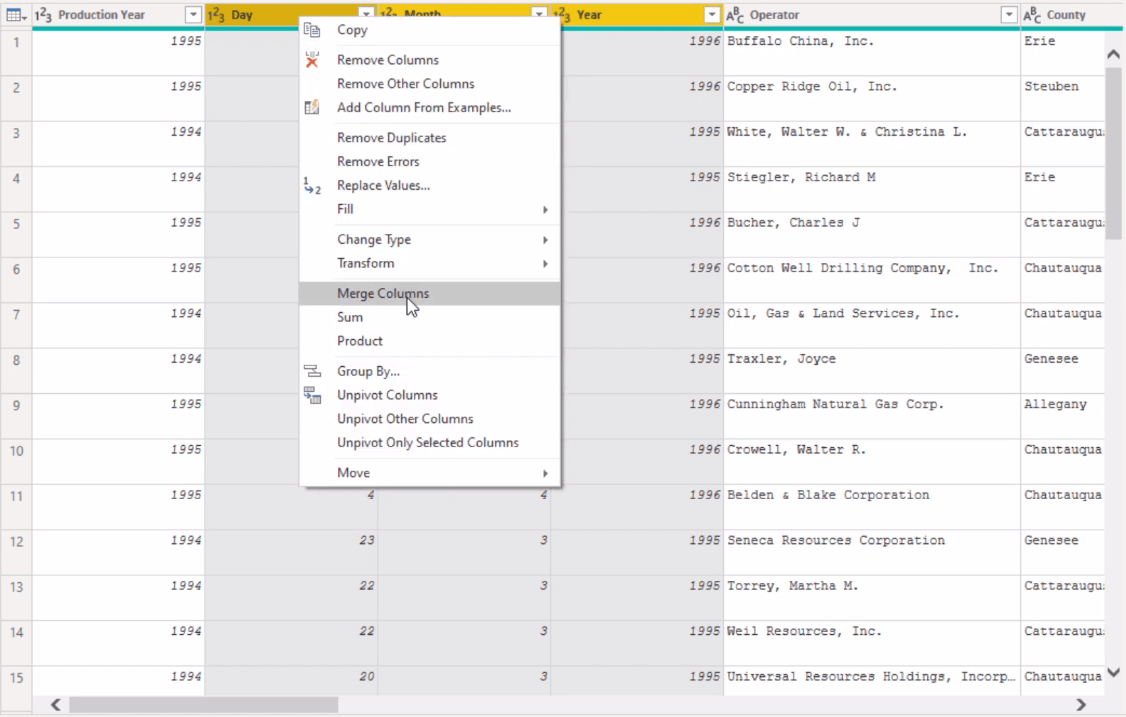Select Unpivot Only Selected Columns
Image resolution: width=1126 pixels, height=717 pixels.
[429, 443]
